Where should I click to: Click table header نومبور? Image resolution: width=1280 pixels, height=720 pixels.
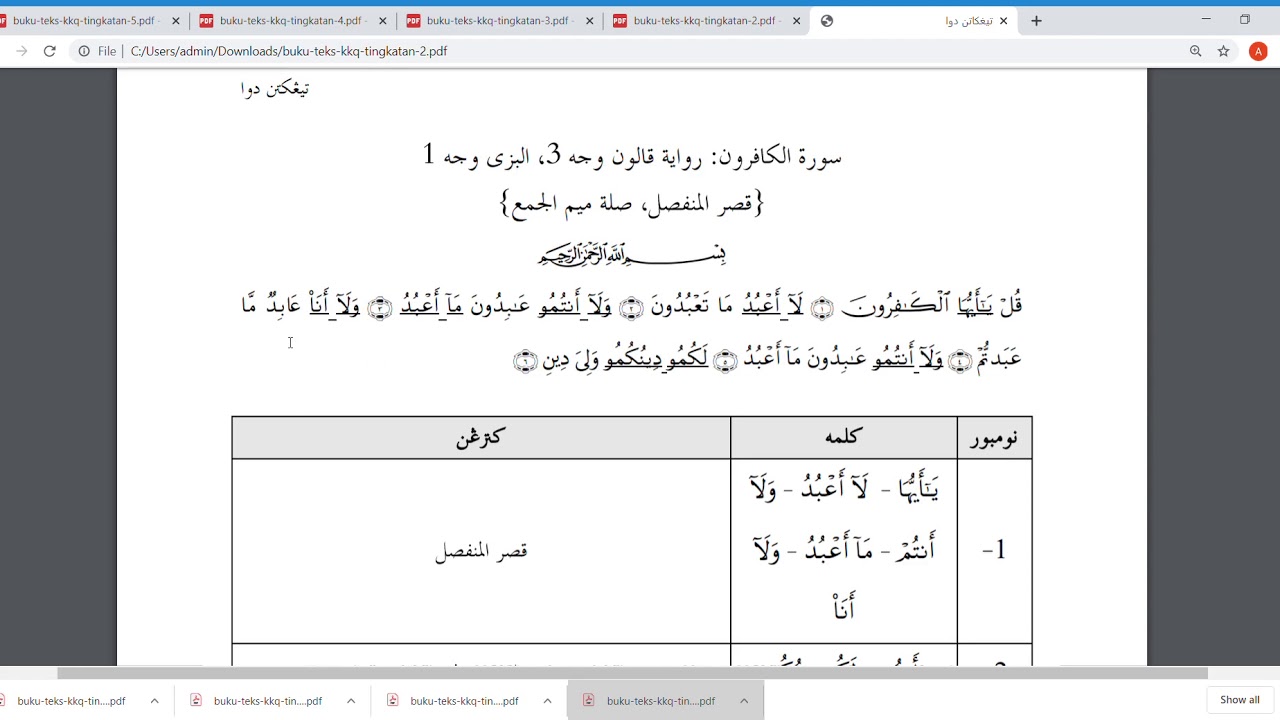[x=994, y=438]
